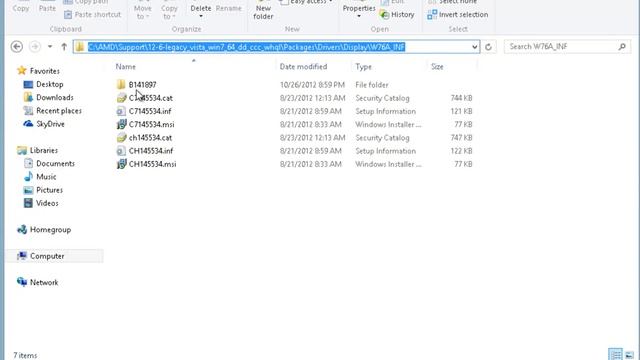Click the Rename ribbon button

point(229,8)
